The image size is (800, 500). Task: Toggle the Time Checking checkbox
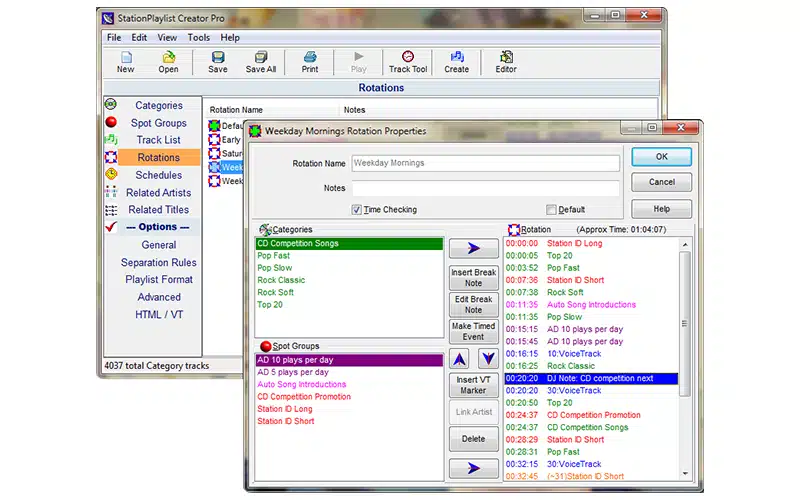(357, 210)
